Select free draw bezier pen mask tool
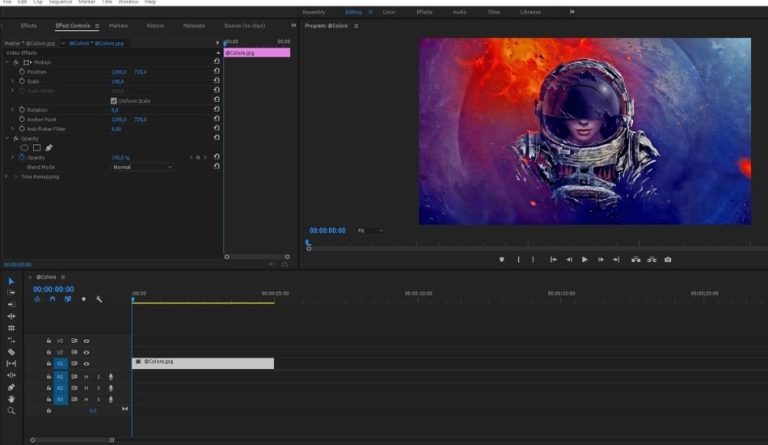This screenshot has height=445, width=768. tap(48, 148)
